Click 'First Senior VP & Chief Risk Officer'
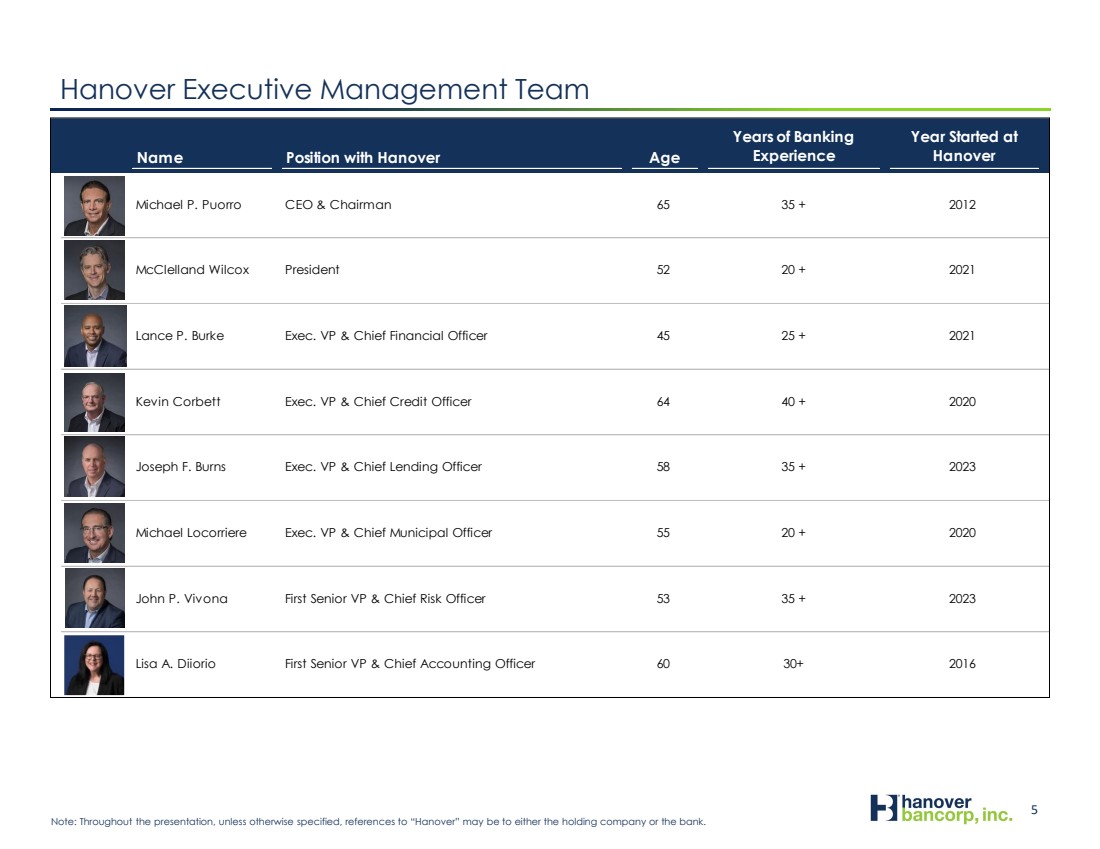This screenshot has height=849, width=1100. [385, 599]
